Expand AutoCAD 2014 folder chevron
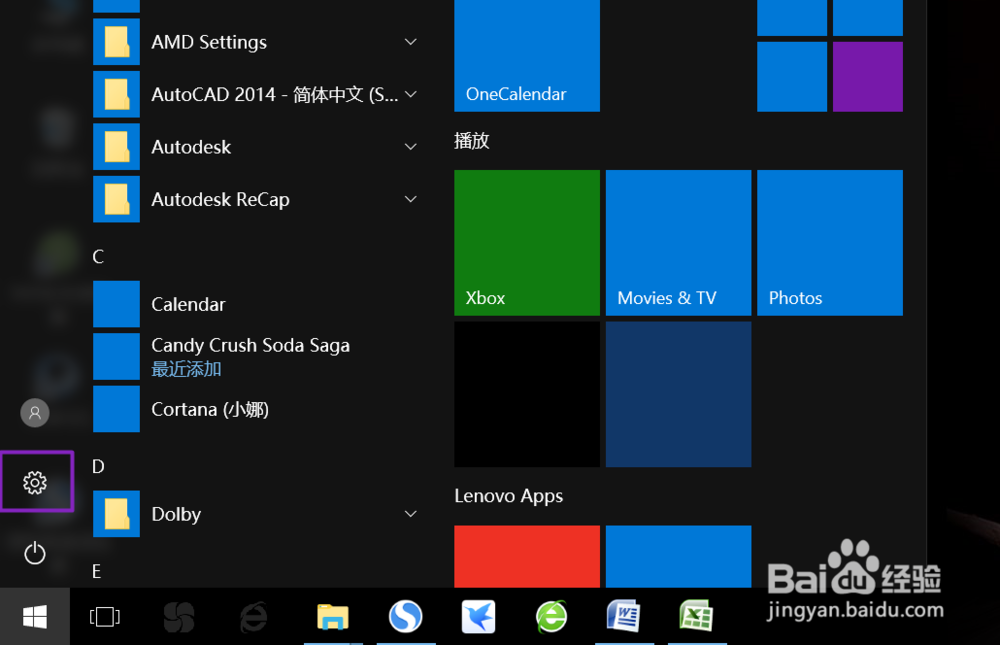Image resolution: width=1000 pixels, height=645 pixels. click(x=411, y=94)
